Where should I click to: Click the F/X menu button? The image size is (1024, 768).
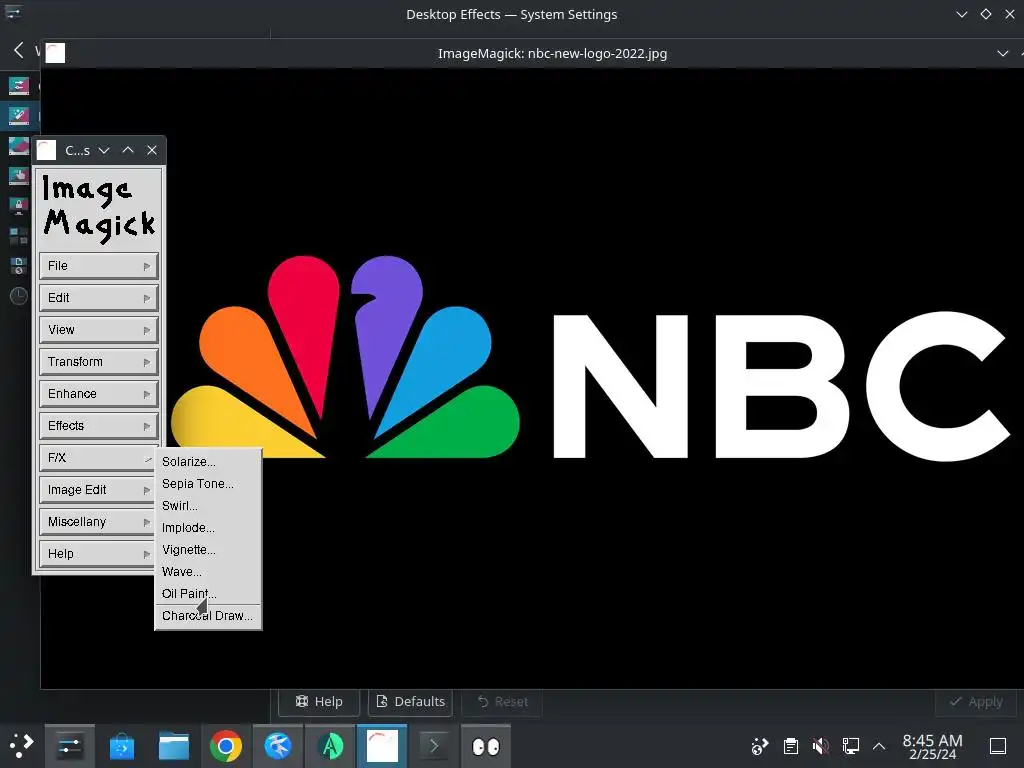[x=97, y=458]
